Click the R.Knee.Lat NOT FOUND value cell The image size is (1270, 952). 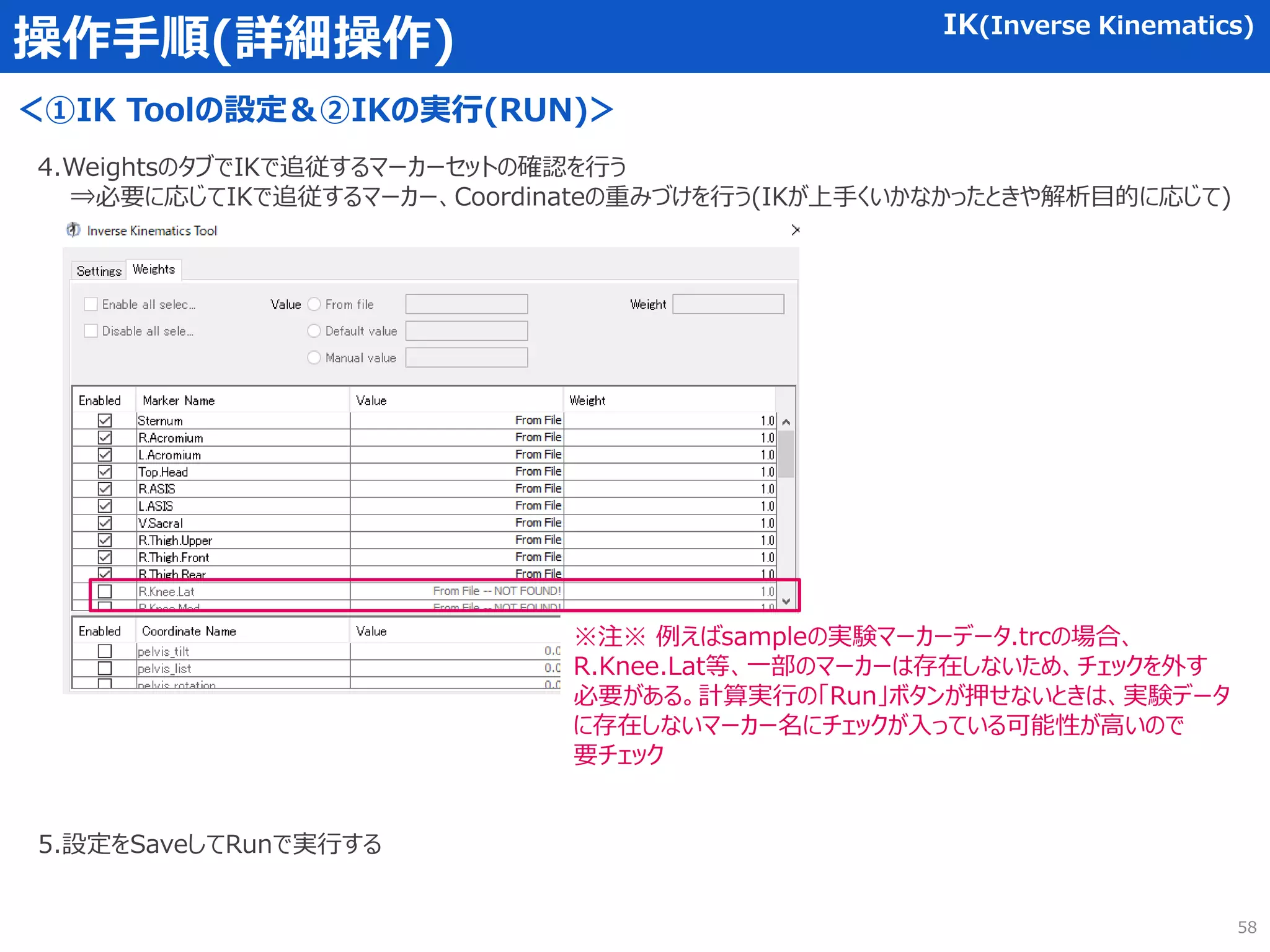click(x=456, y=591)
